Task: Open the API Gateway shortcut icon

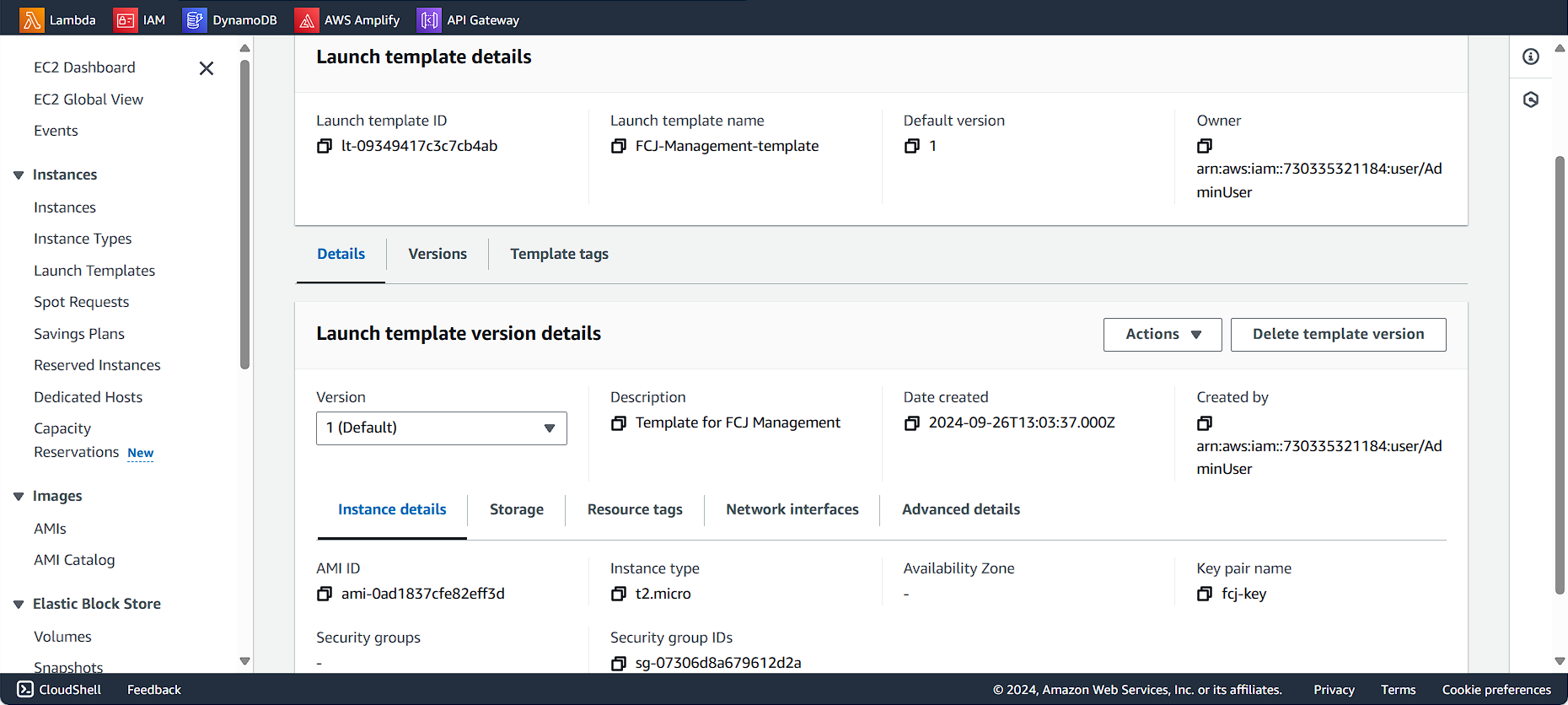Action: click(x=429, y=19)
